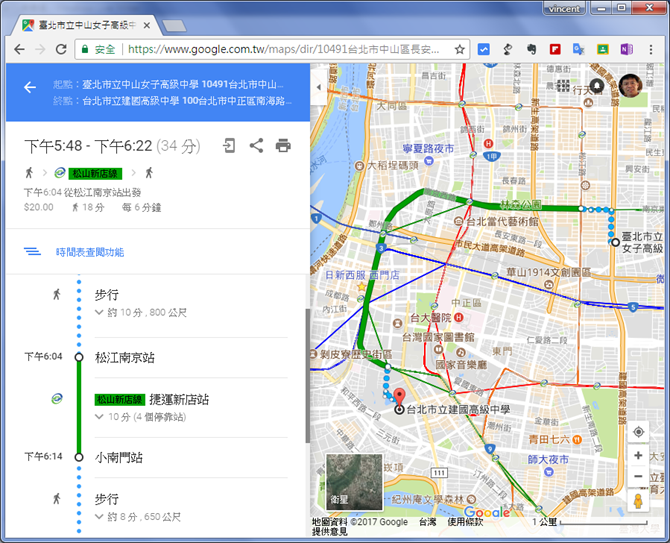This screenshot has height=543, width=670.
Task: Bookmark this page with the star icon
Action: 460,50
